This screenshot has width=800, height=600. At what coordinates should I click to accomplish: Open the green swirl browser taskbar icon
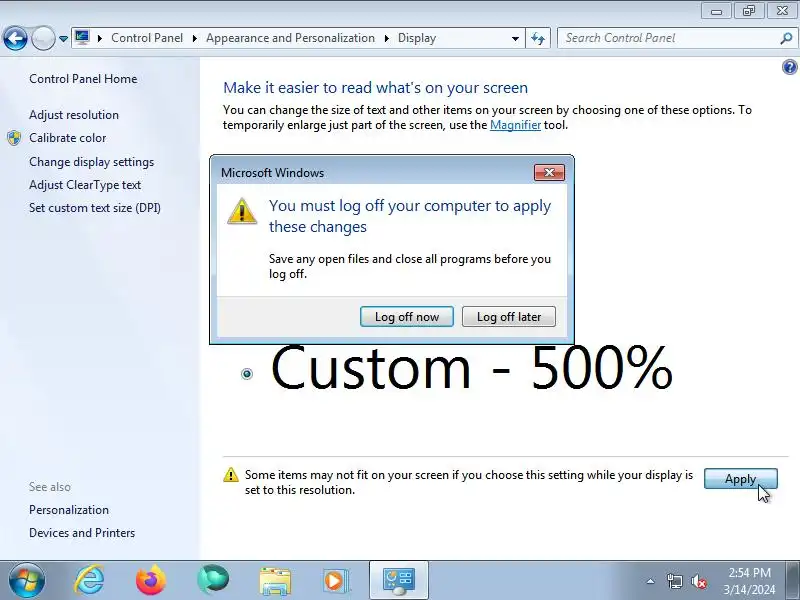point(213,580)
